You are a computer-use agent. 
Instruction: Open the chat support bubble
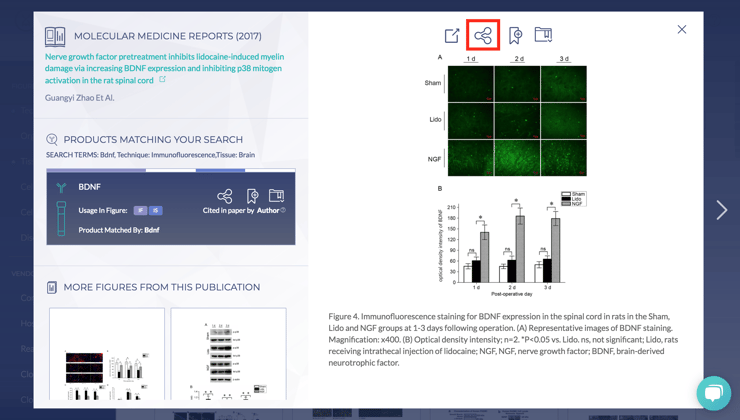714,393
